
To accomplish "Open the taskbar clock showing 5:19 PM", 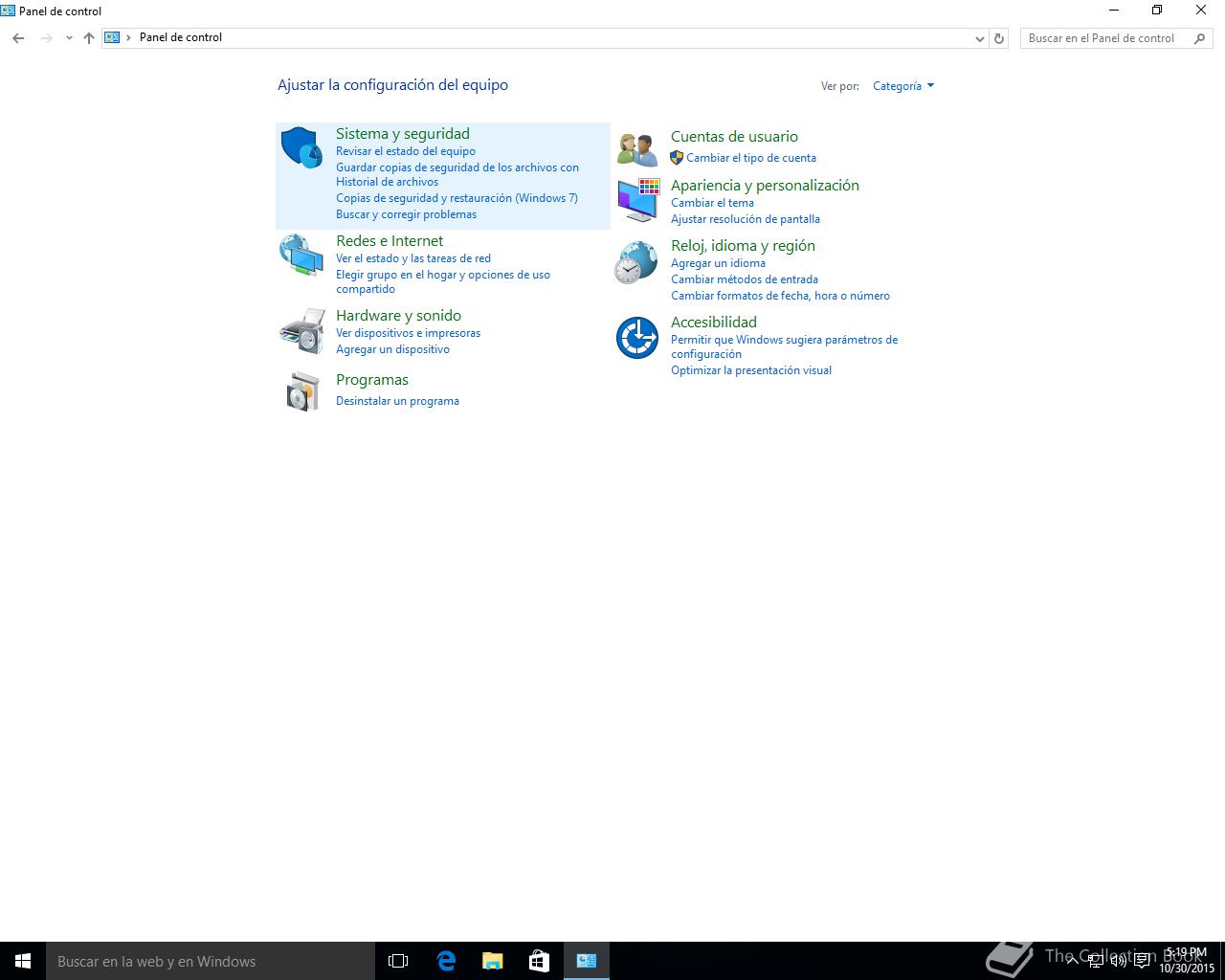I will coord(1187,961).
